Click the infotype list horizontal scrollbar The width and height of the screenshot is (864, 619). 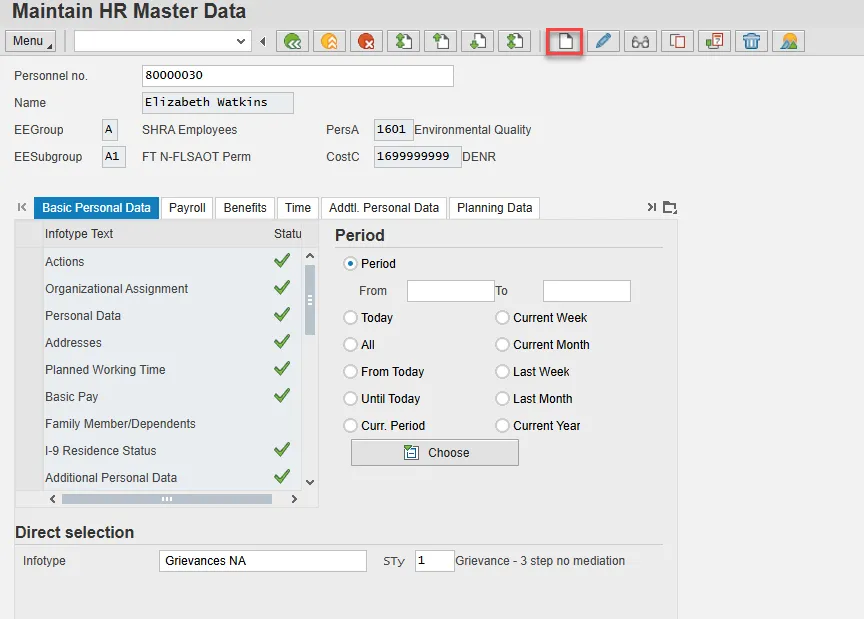(167, 498)
